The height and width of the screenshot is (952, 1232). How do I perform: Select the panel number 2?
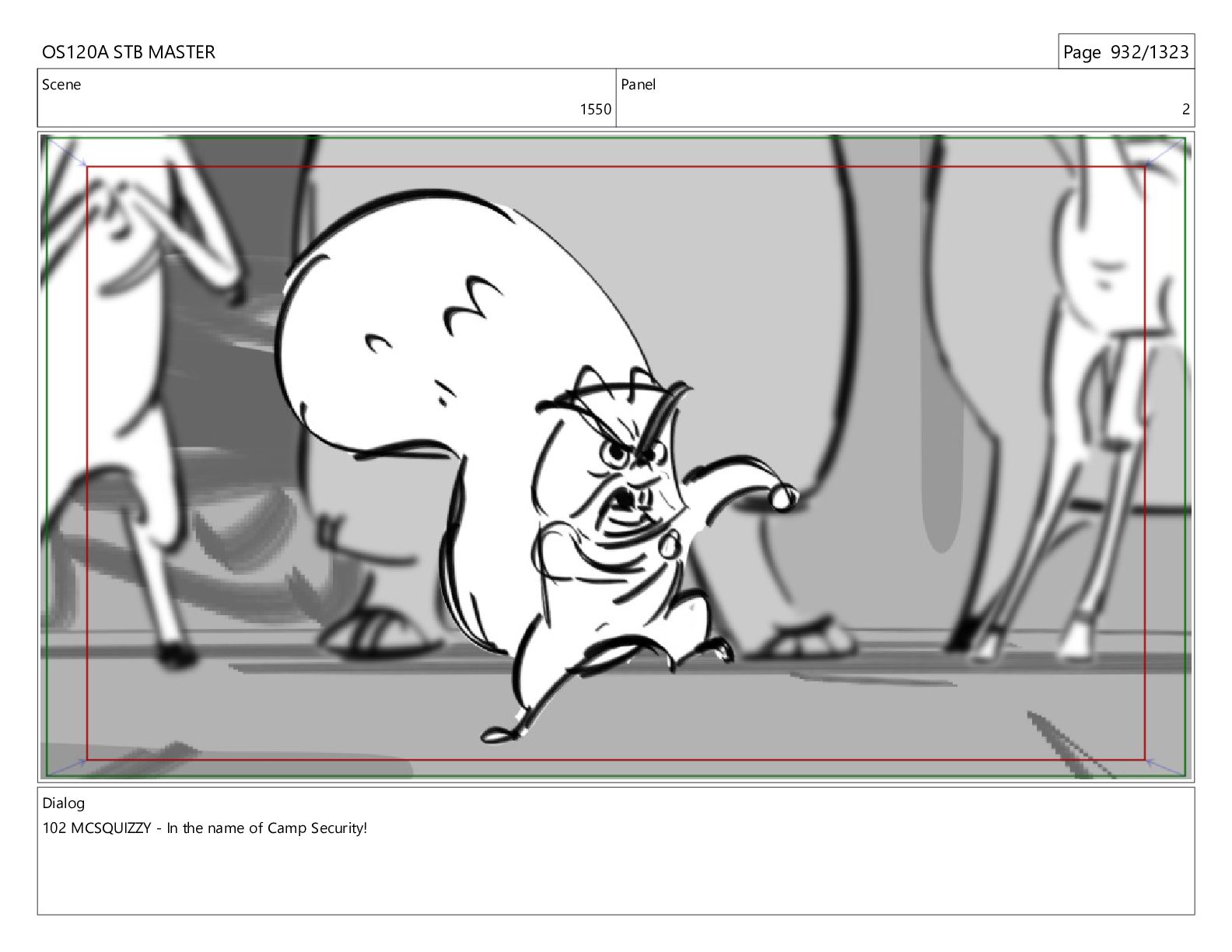point(1185,110)
